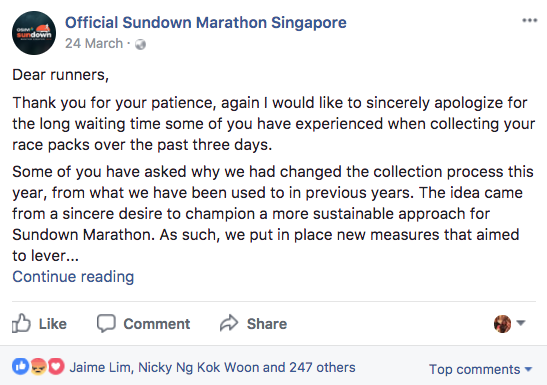Open Official Sundown Marathon Singapore page

tap(206, 23)
